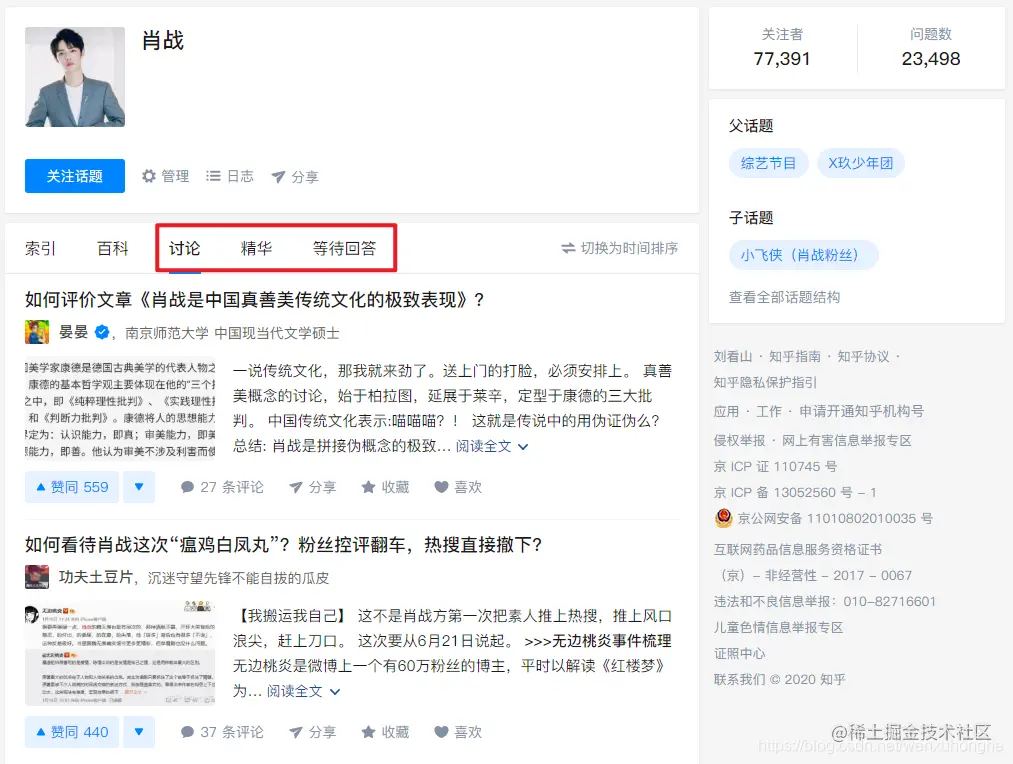Downvote the answer with 440 upvotes
Screen dimensions: 1013x764
[x=139, y=732]
